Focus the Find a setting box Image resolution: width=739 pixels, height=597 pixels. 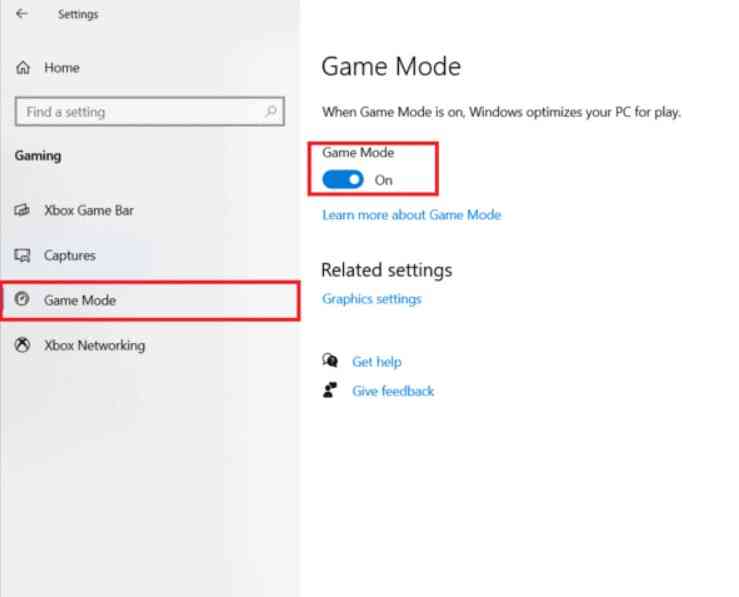pyautogui.click(x=140, y=112)
